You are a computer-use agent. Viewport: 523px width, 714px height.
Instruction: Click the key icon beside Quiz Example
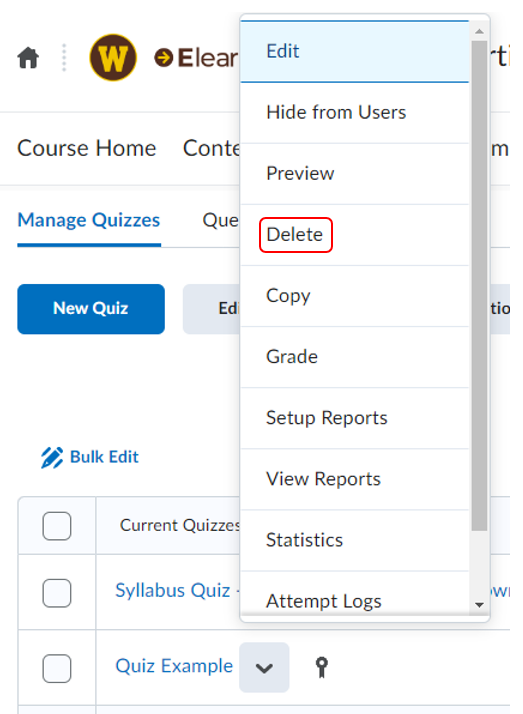tap(322, 667)
